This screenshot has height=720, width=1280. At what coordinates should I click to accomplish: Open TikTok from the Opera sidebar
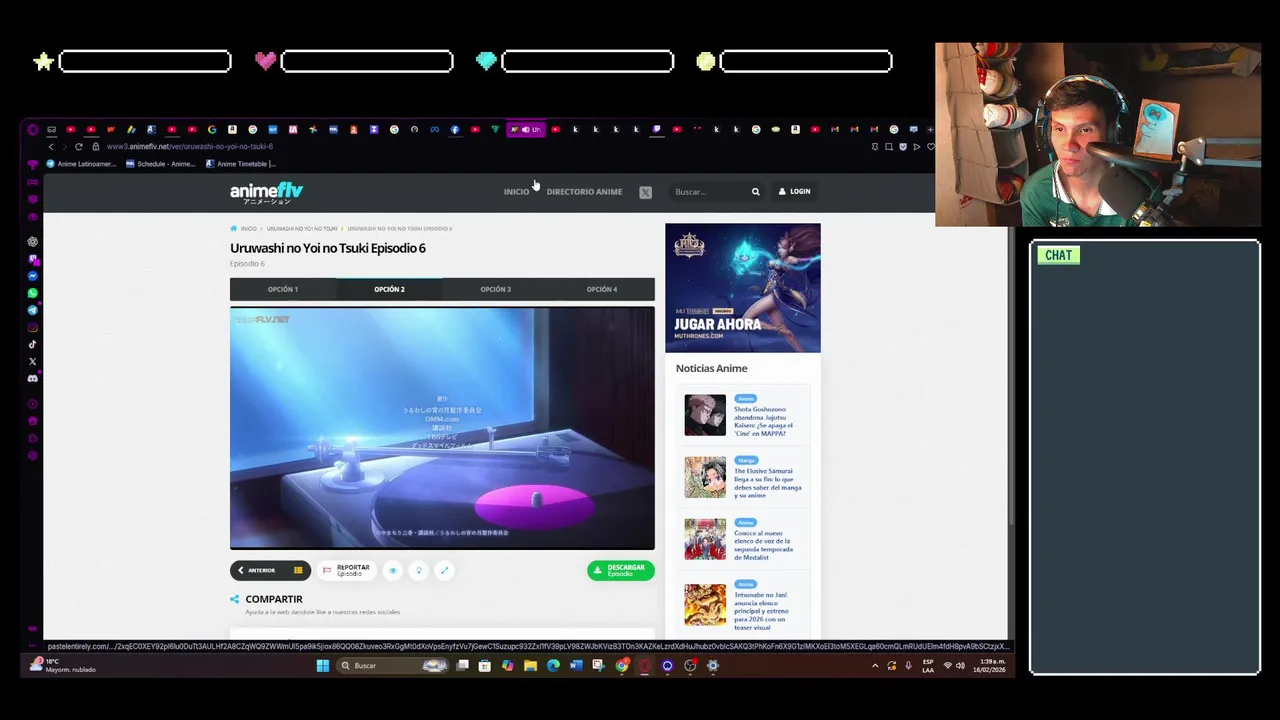click(33, 344)
